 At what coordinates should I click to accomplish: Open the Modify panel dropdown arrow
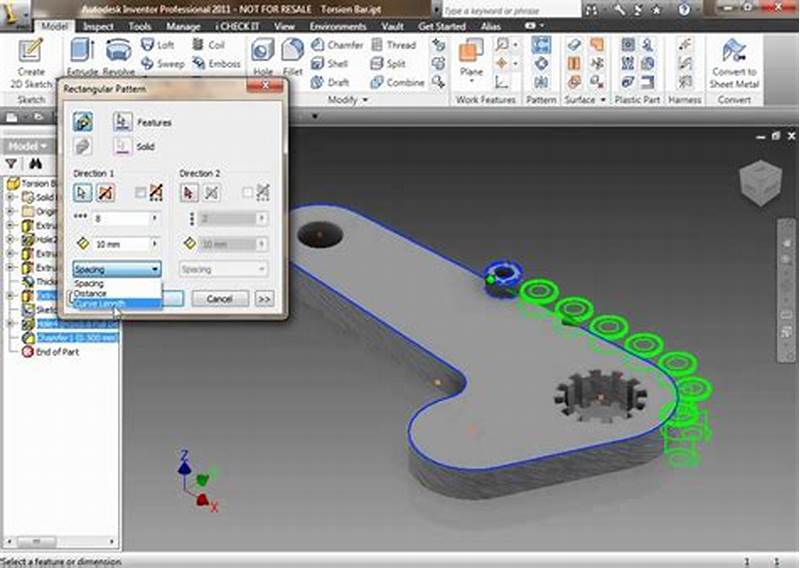[x=365, y=100]
